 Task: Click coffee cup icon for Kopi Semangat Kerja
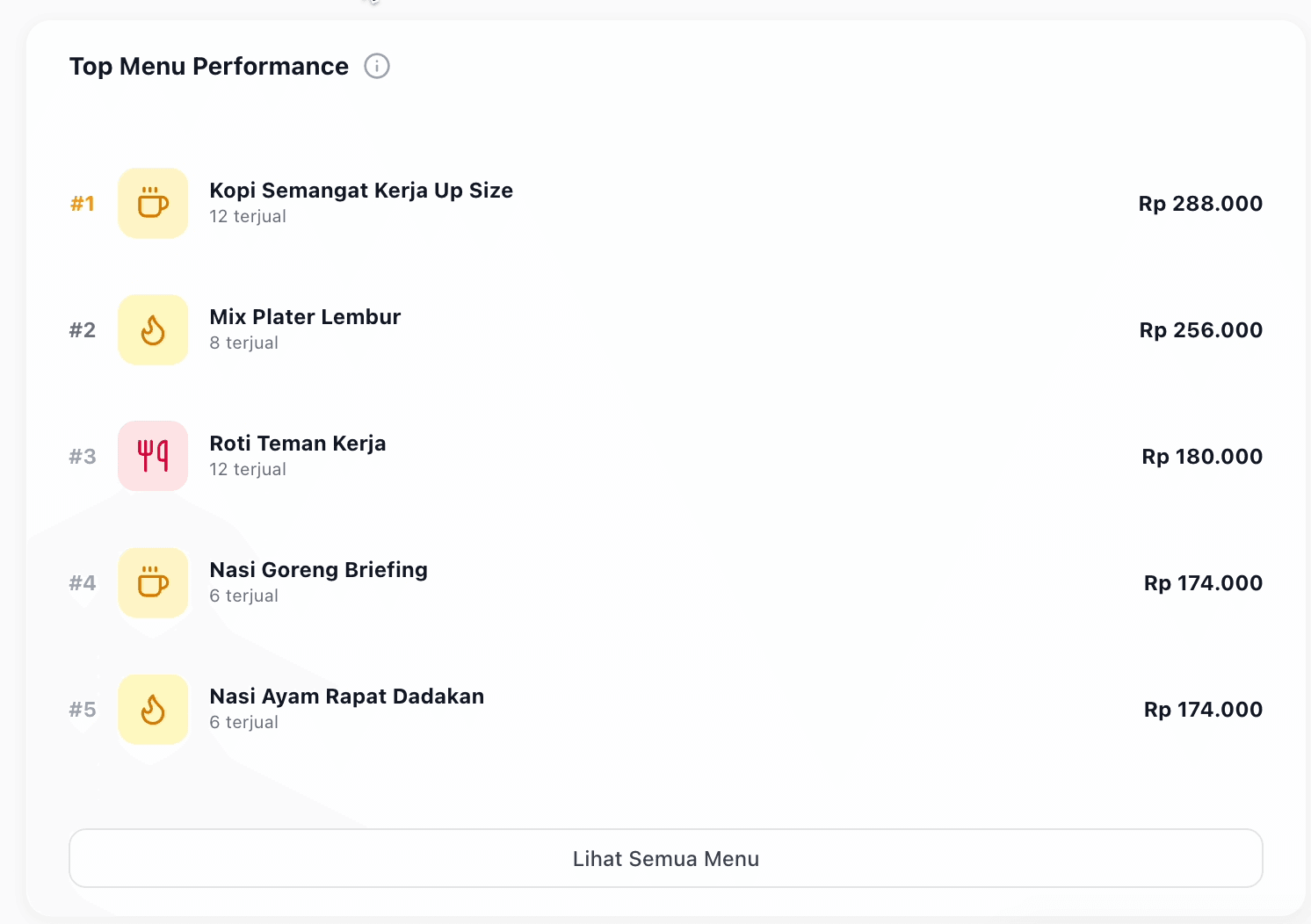(x=153, y=203)
